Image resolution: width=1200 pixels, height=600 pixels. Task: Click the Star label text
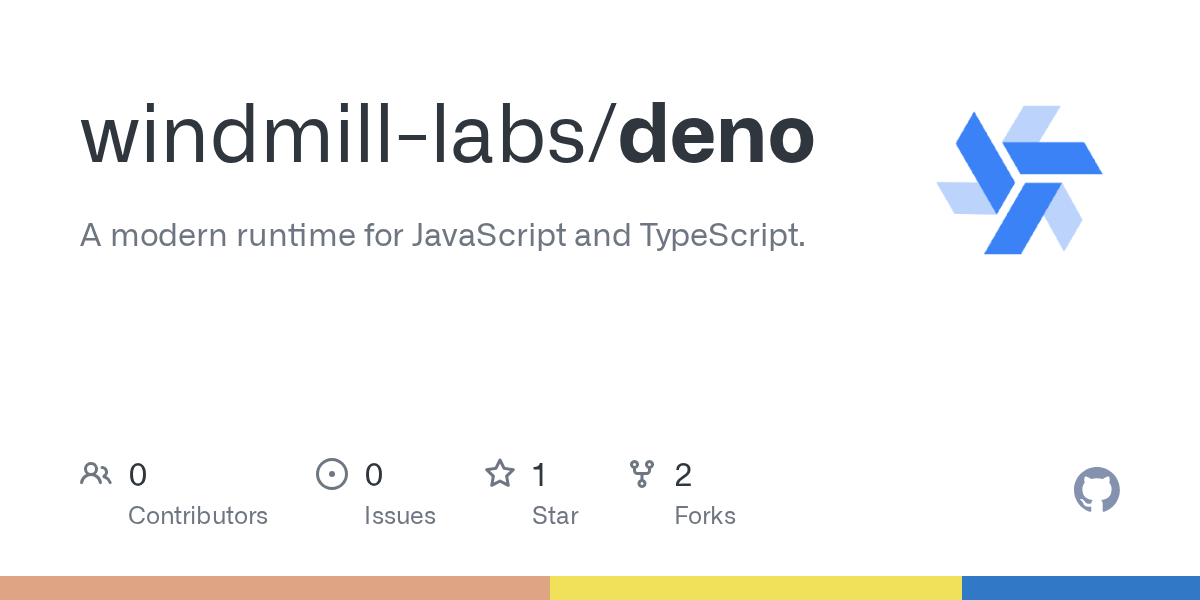coord(555,516)
